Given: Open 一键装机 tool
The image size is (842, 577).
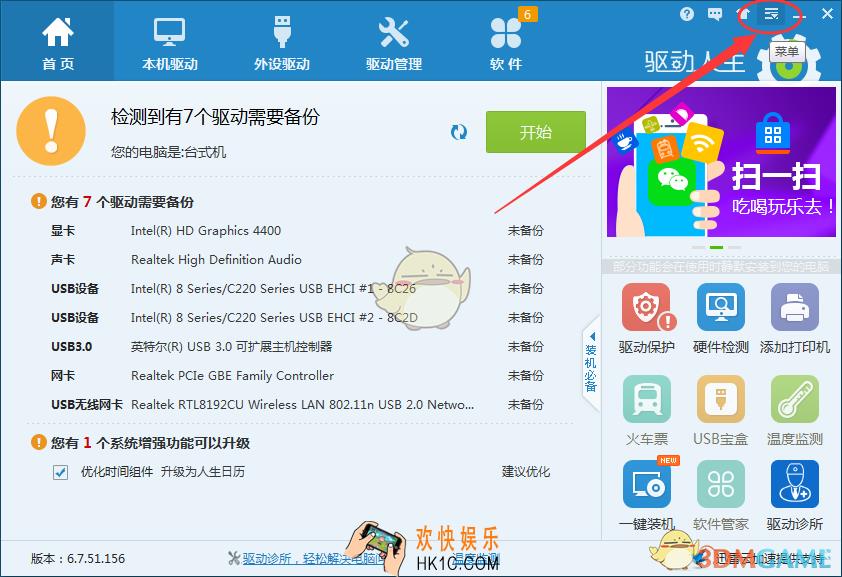Looking at the screenshot, I should tap(647, 494).
